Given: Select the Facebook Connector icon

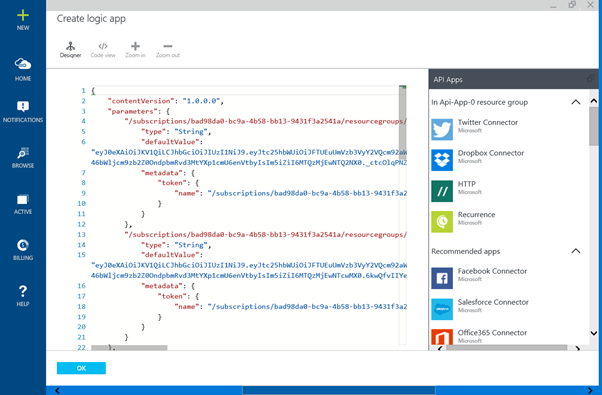Looking at the screenshot, I should (442, 278).
